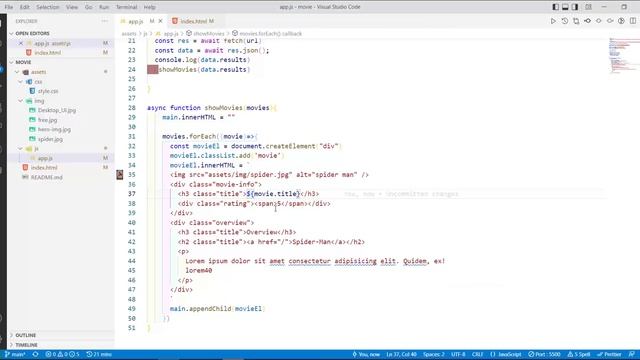Open the Run menu
Screen dimensions: 640x360
pos(104,7)
